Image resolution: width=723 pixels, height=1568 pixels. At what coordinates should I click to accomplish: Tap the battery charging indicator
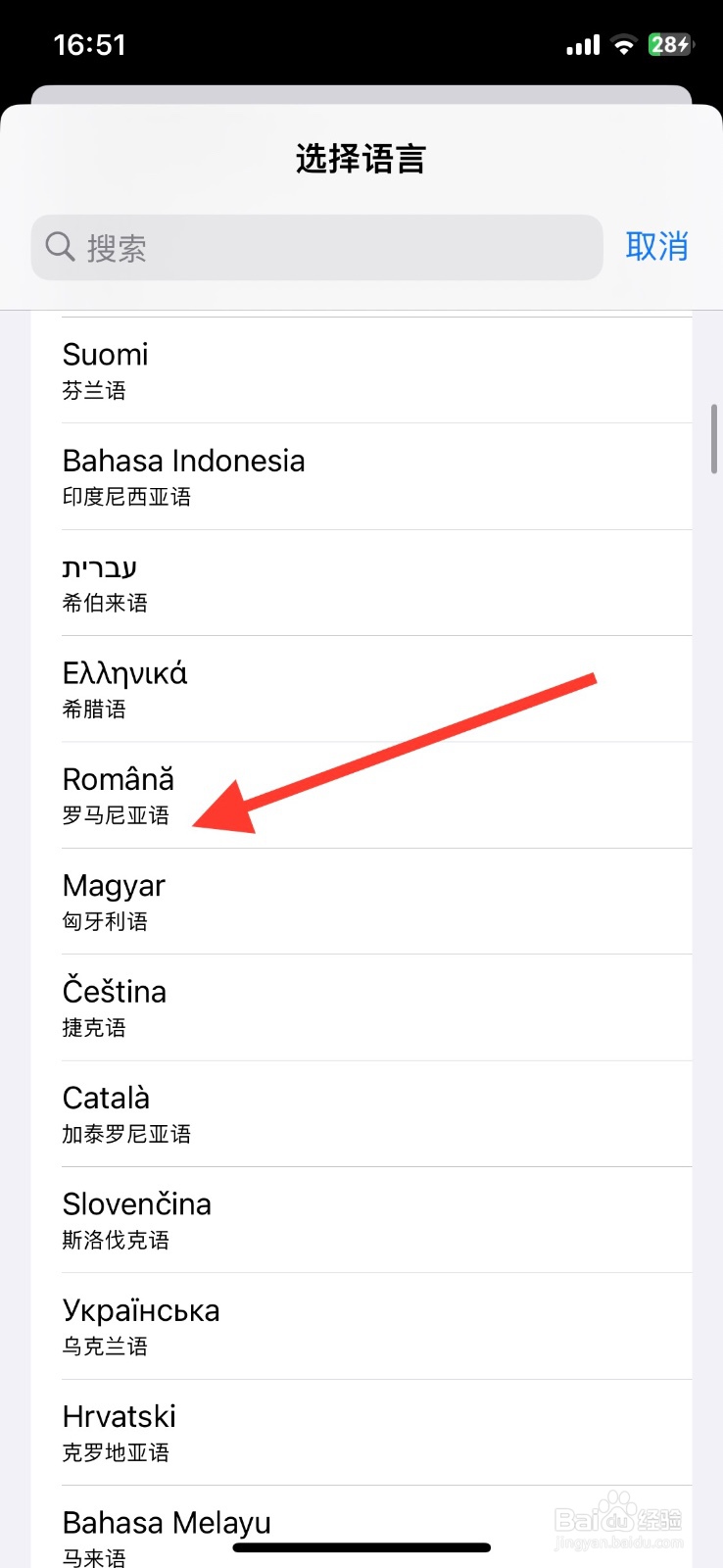point(670,45)
